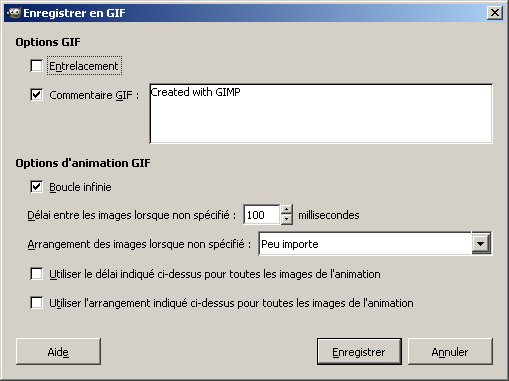The image size is (509, 381).
Task: Enable the Entrelacement checkbox
Action: point(36,66)
